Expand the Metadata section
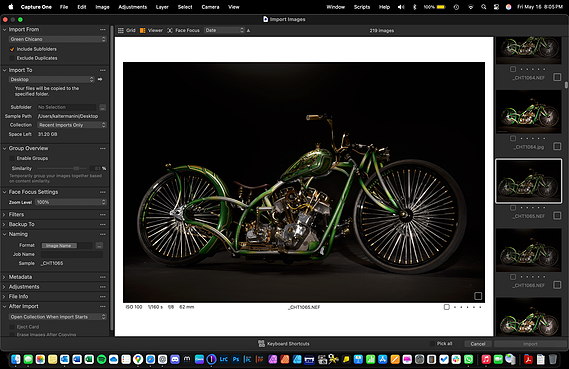This screenshot has height=369, width=569. pyautogui.click(x=4, y=277)
